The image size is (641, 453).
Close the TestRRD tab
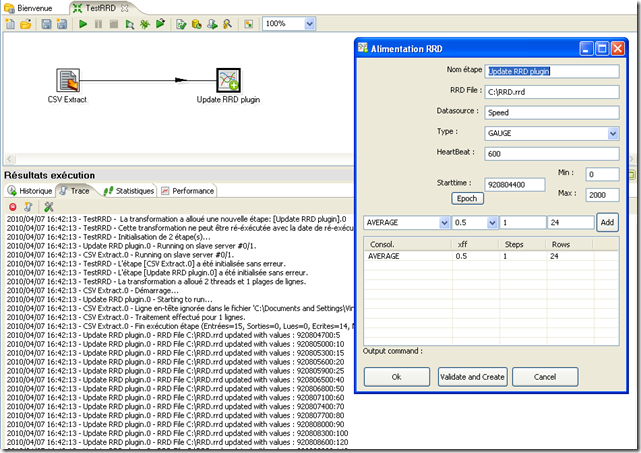125,8
